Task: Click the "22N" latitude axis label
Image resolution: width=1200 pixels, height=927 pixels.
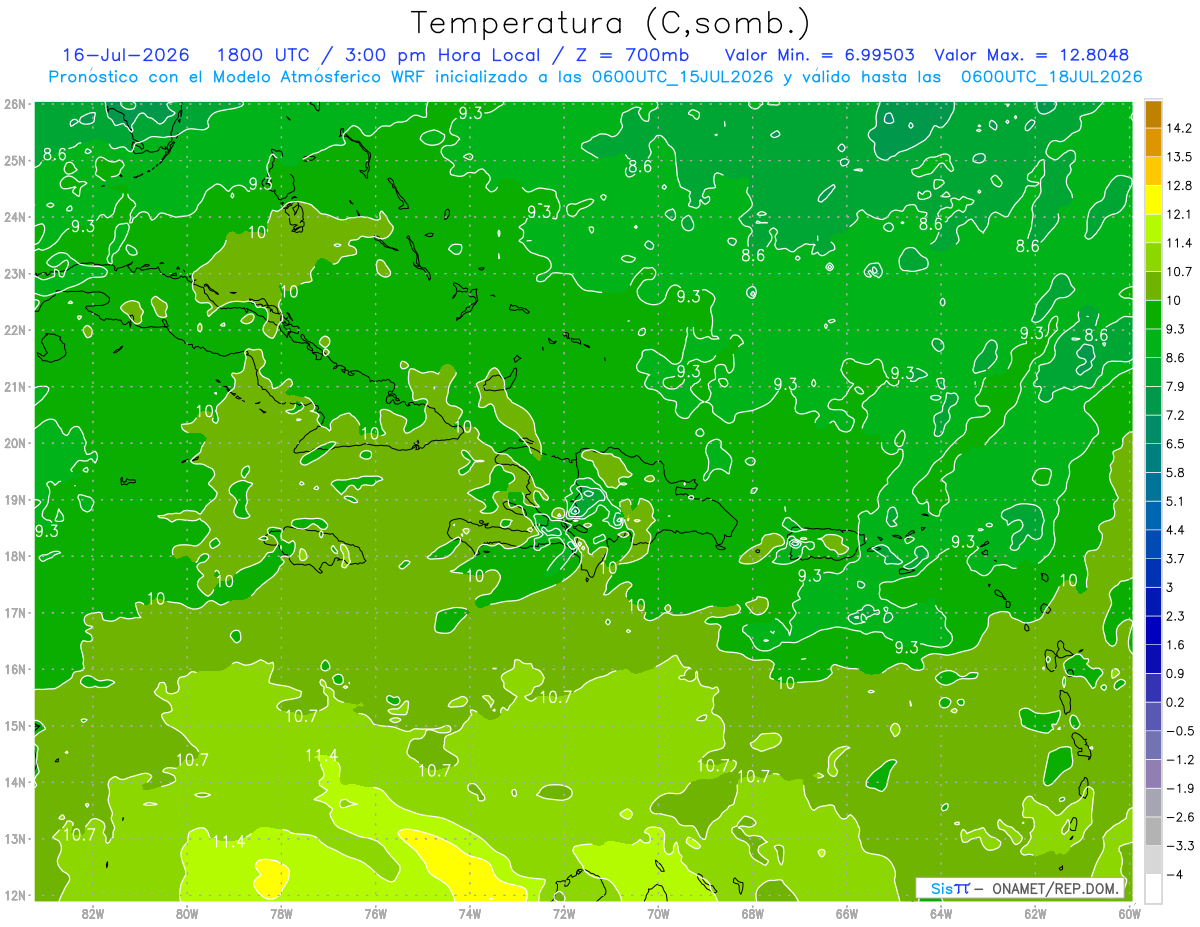Action: (14, 330)
